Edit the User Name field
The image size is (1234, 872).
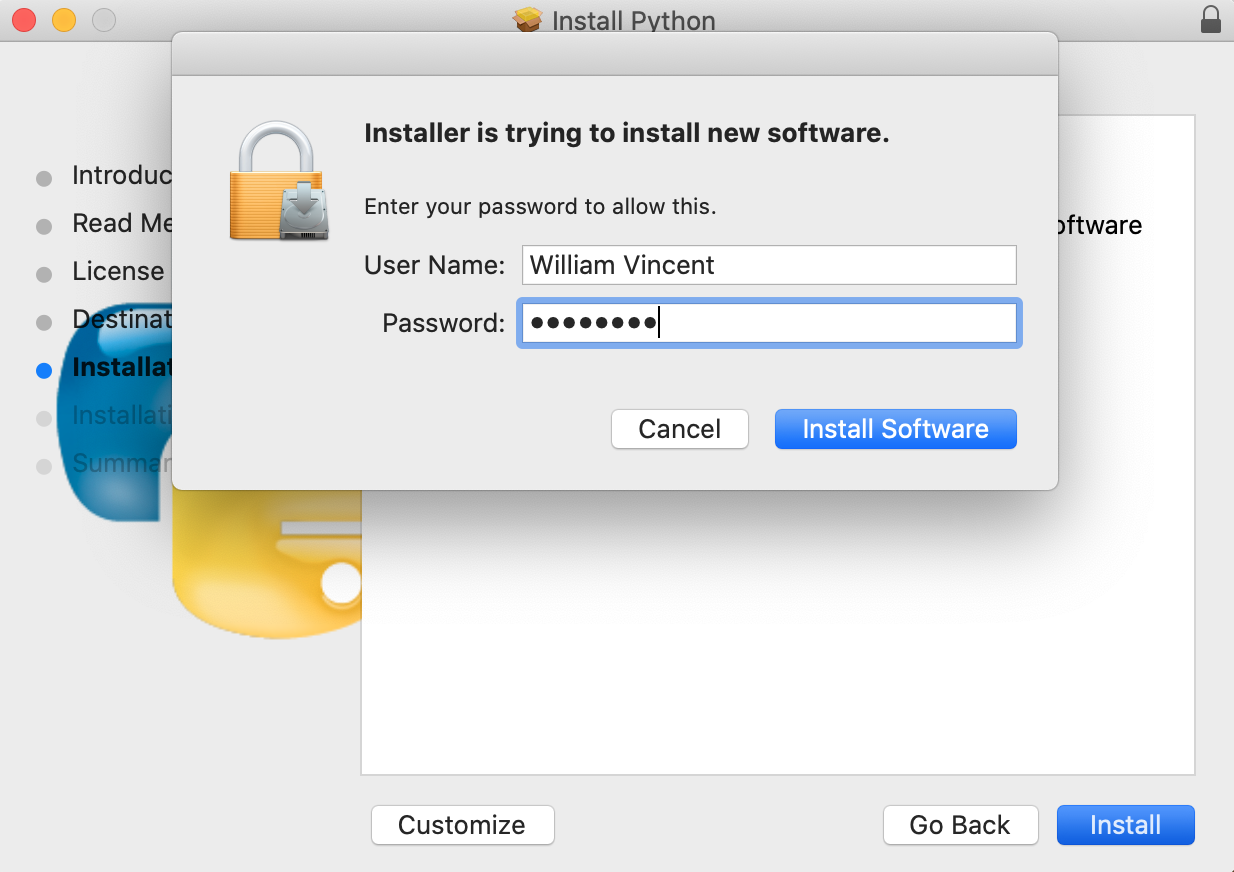point(769,265)
